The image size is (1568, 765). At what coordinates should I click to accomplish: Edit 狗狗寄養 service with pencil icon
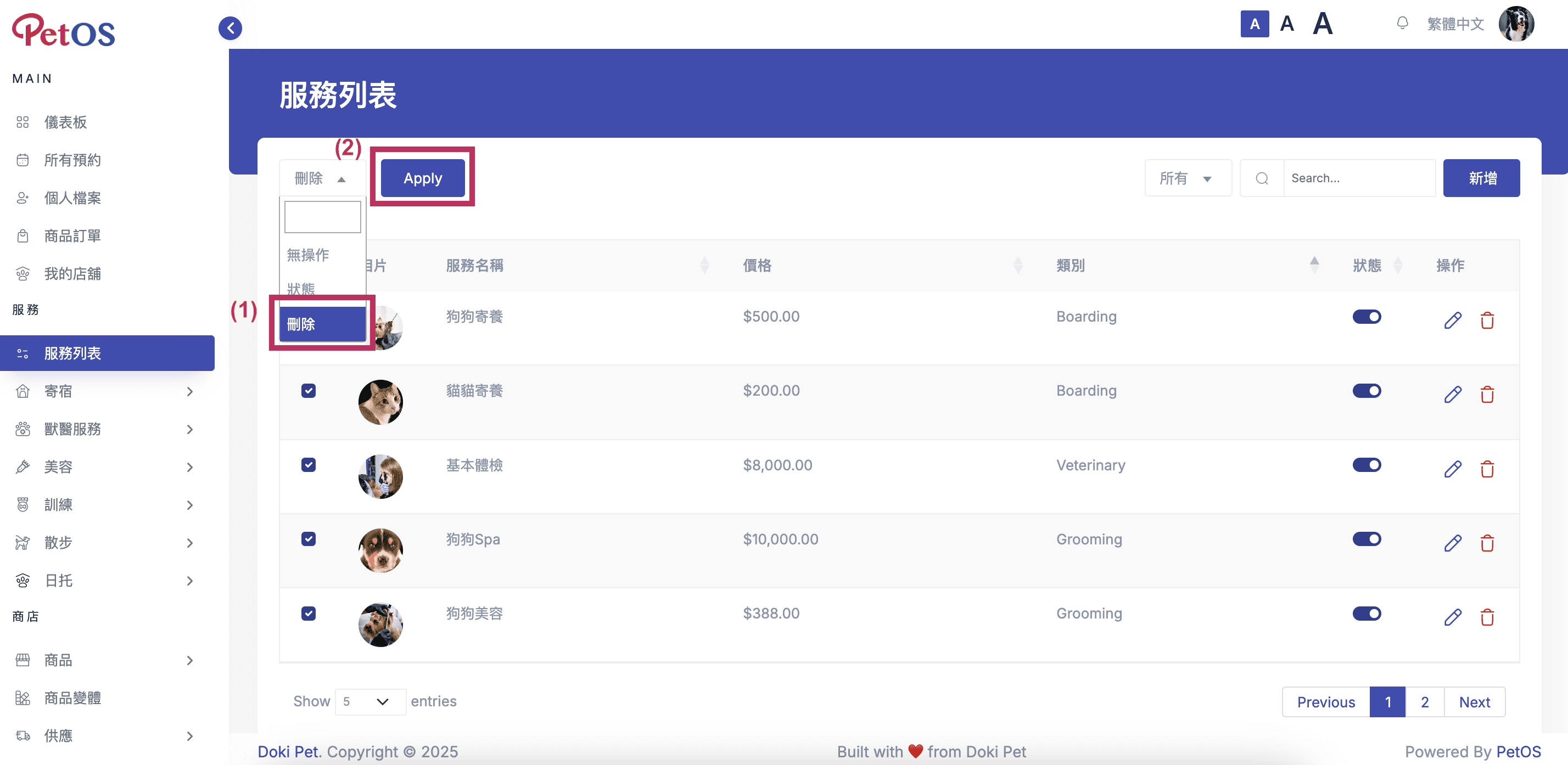tap(1452, 320)
